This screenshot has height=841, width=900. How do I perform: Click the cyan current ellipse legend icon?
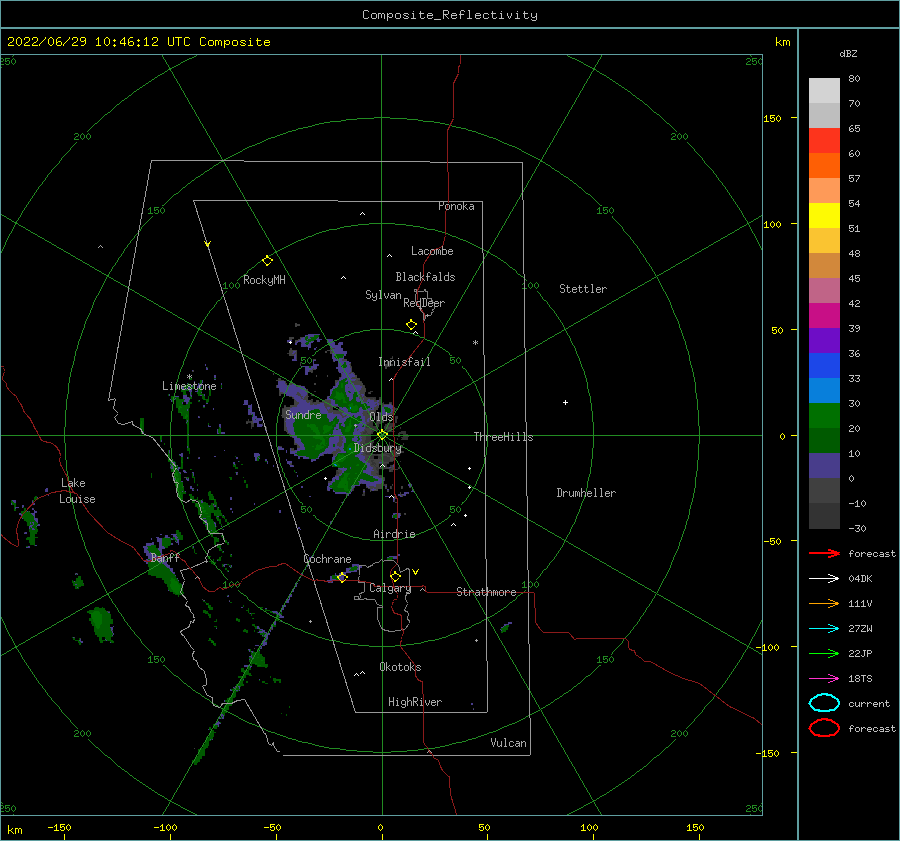tap(824, 703)
